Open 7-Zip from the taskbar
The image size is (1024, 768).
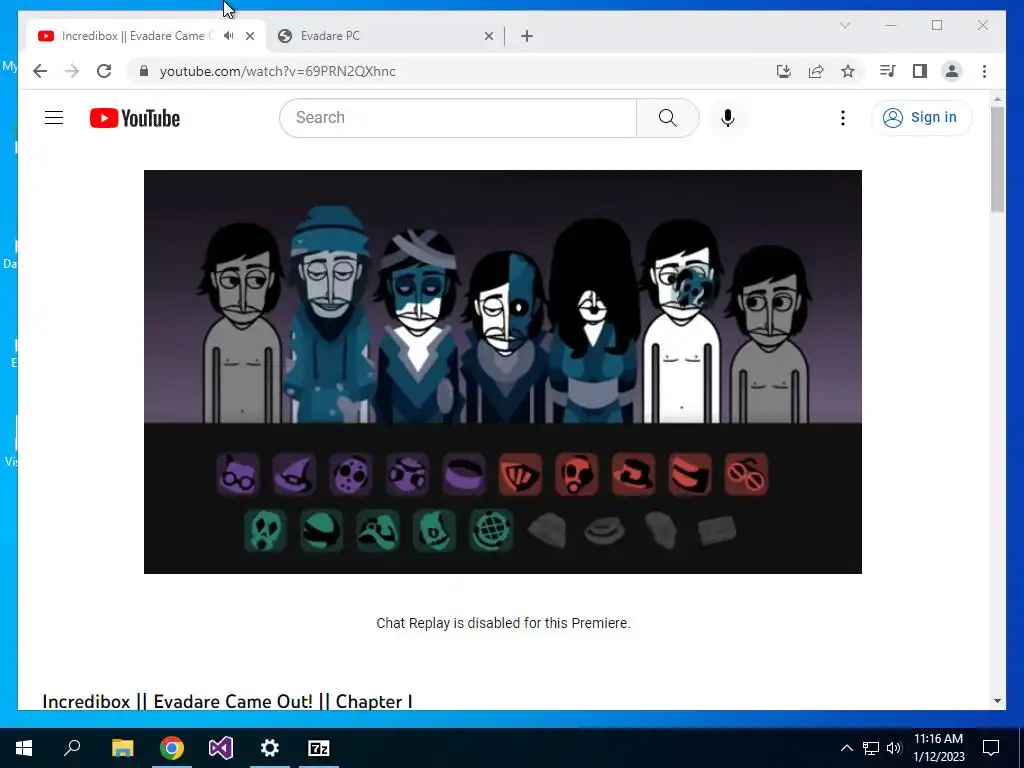pyautogui.click(x=319, y=748)
